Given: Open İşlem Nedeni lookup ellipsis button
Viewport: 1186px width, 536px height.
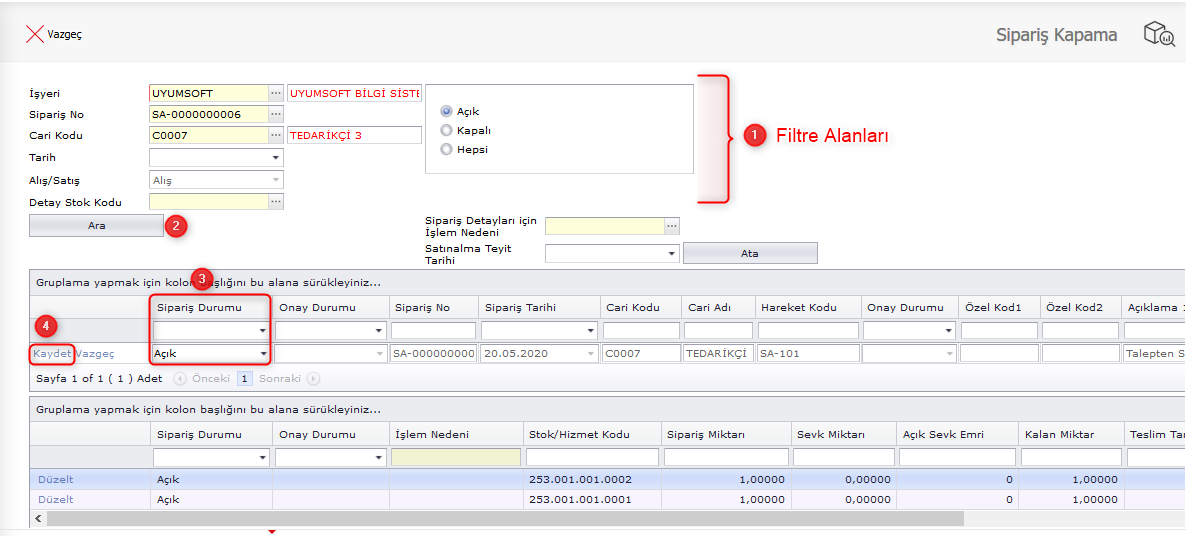Looking at the screenshot, I should point(672,226).
